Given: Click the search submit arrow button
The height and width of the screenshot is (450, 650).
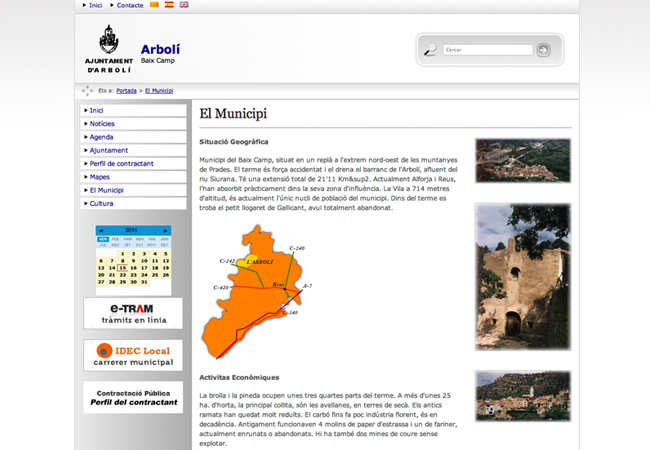Looking at the screenshot, I should point(543,50).
